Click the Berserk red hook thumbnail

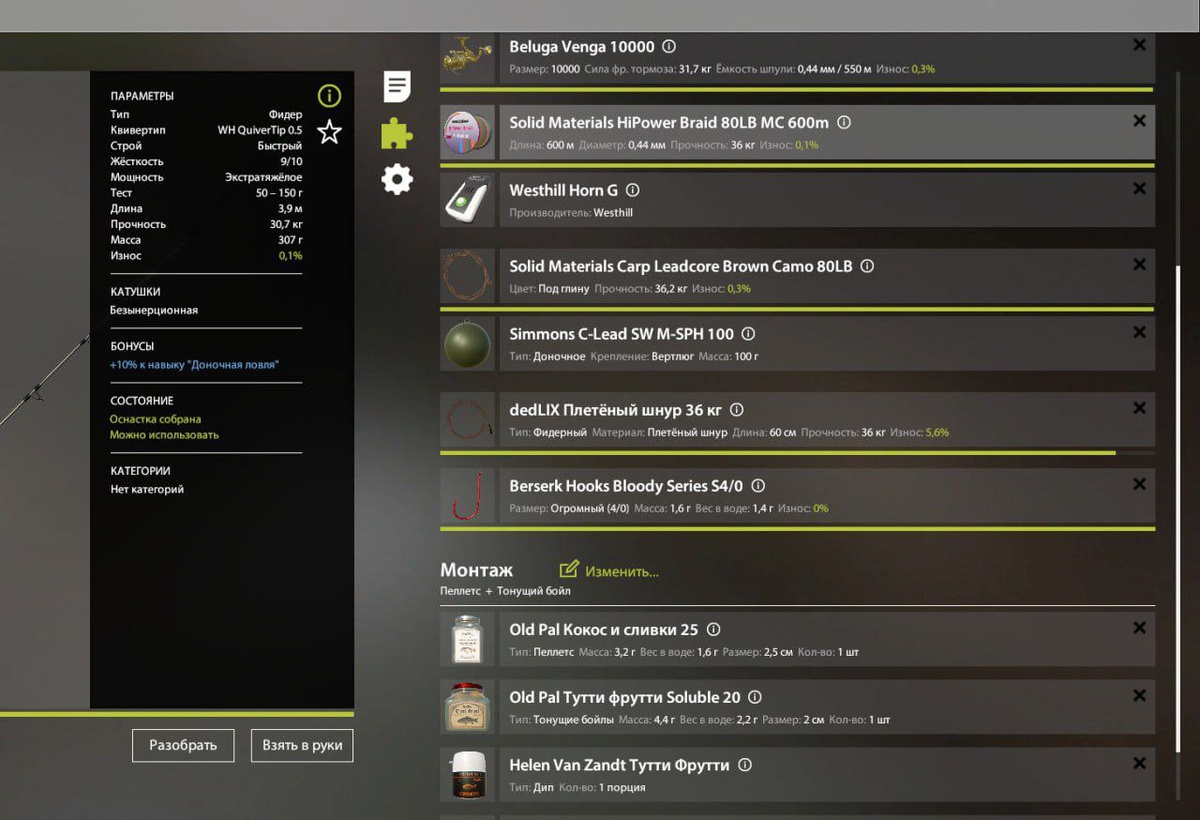coord(467,495)
